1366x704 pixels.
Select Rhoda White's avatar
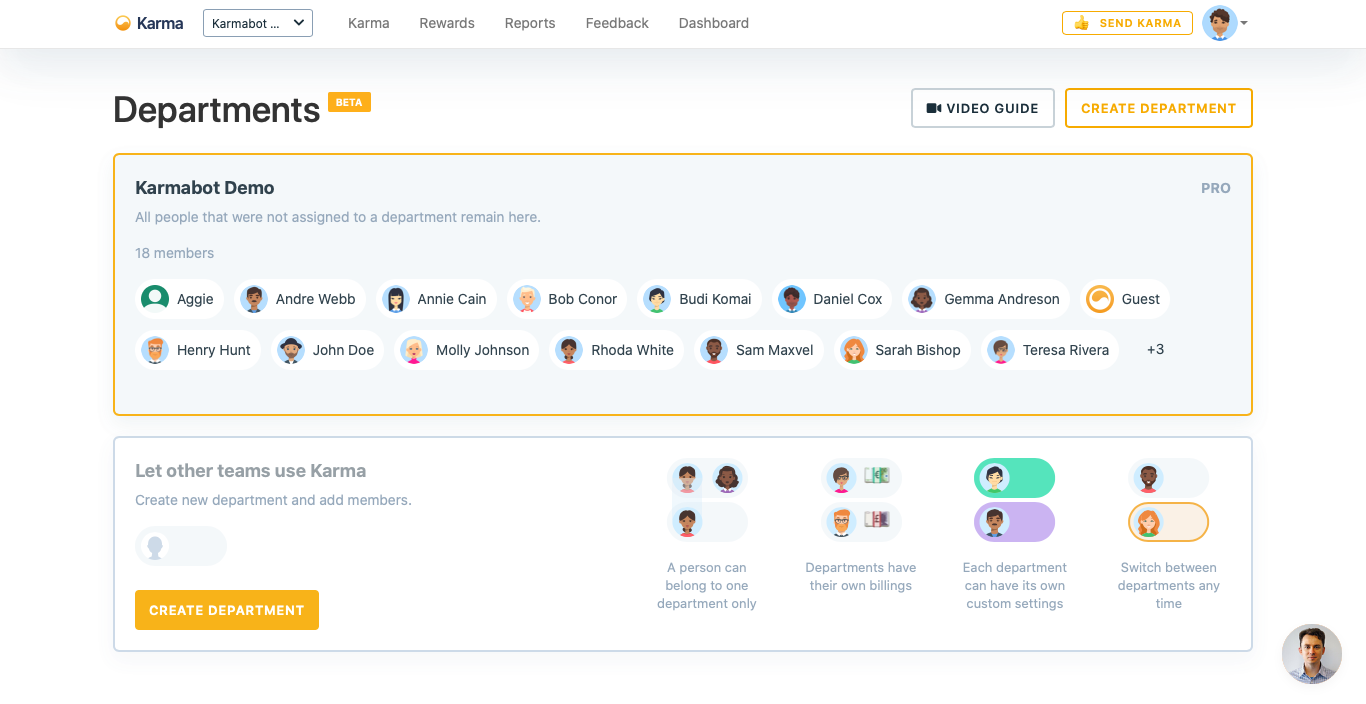point(569,350)
